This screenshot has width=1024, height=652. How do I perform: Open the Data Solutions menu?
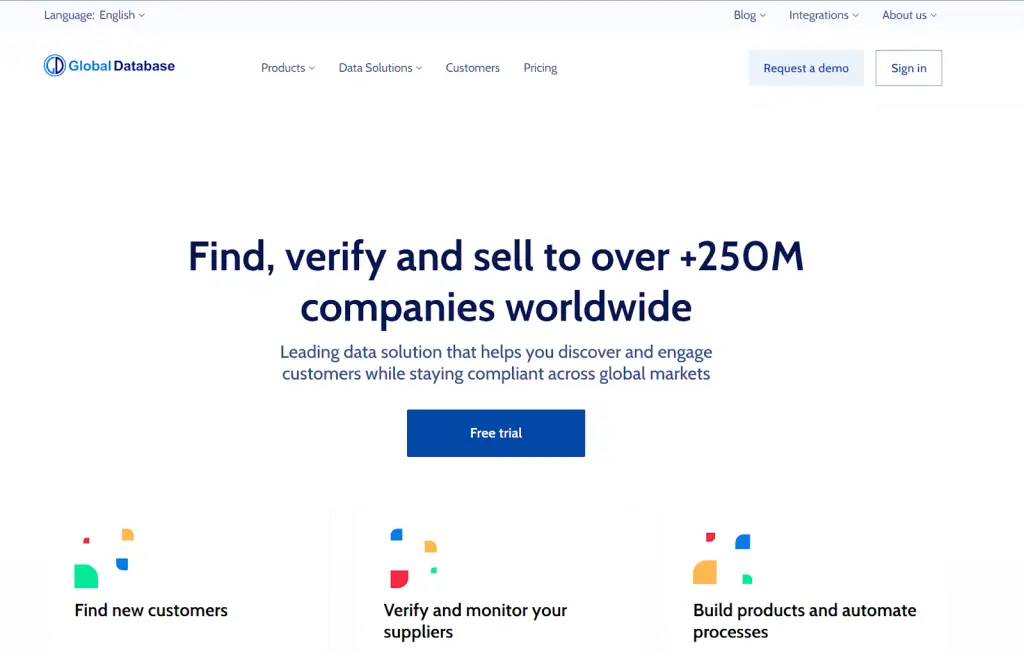380,68
